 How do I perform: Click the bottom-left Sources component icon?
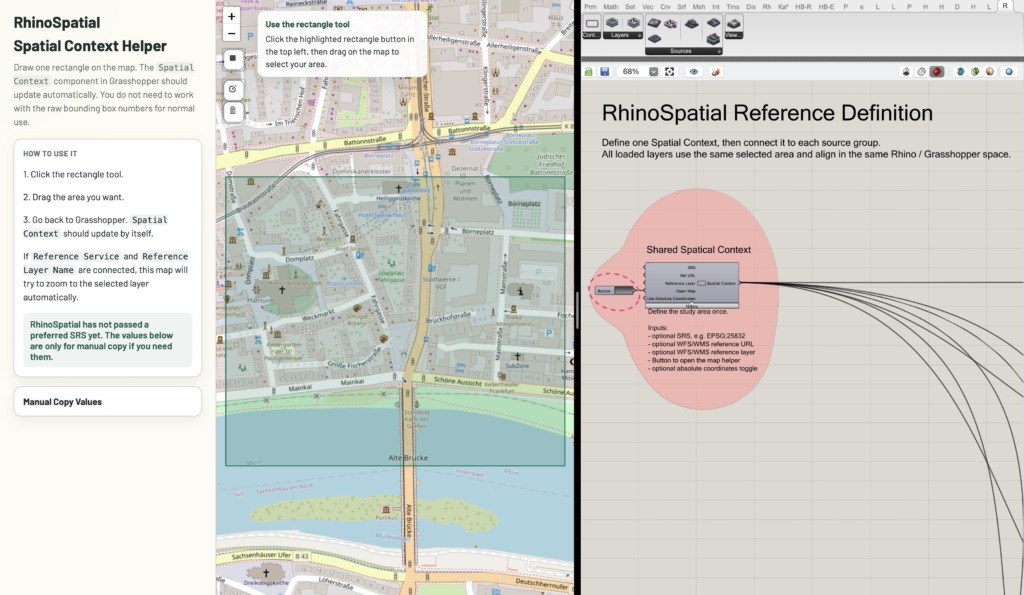(654, 39)
